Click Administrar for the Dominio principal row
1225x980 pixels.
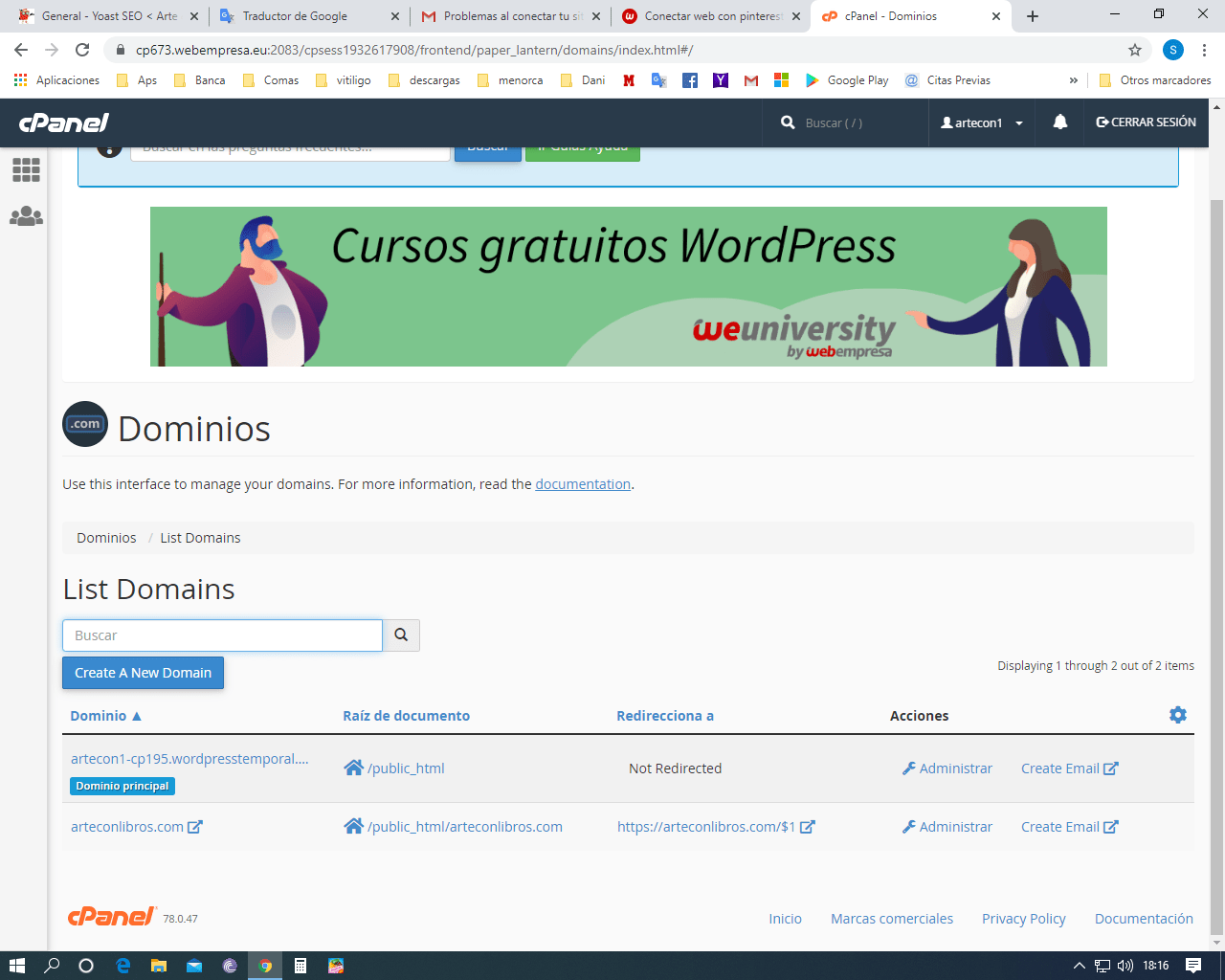click(x=947, y=768)
